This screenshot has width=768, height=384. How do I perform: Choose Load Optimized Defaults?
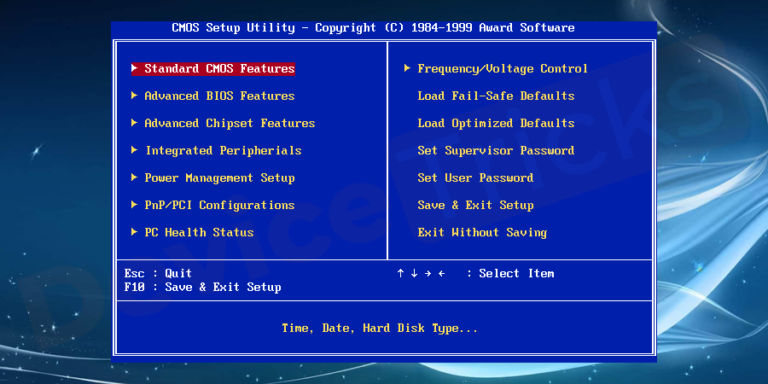tap(496, 123)
